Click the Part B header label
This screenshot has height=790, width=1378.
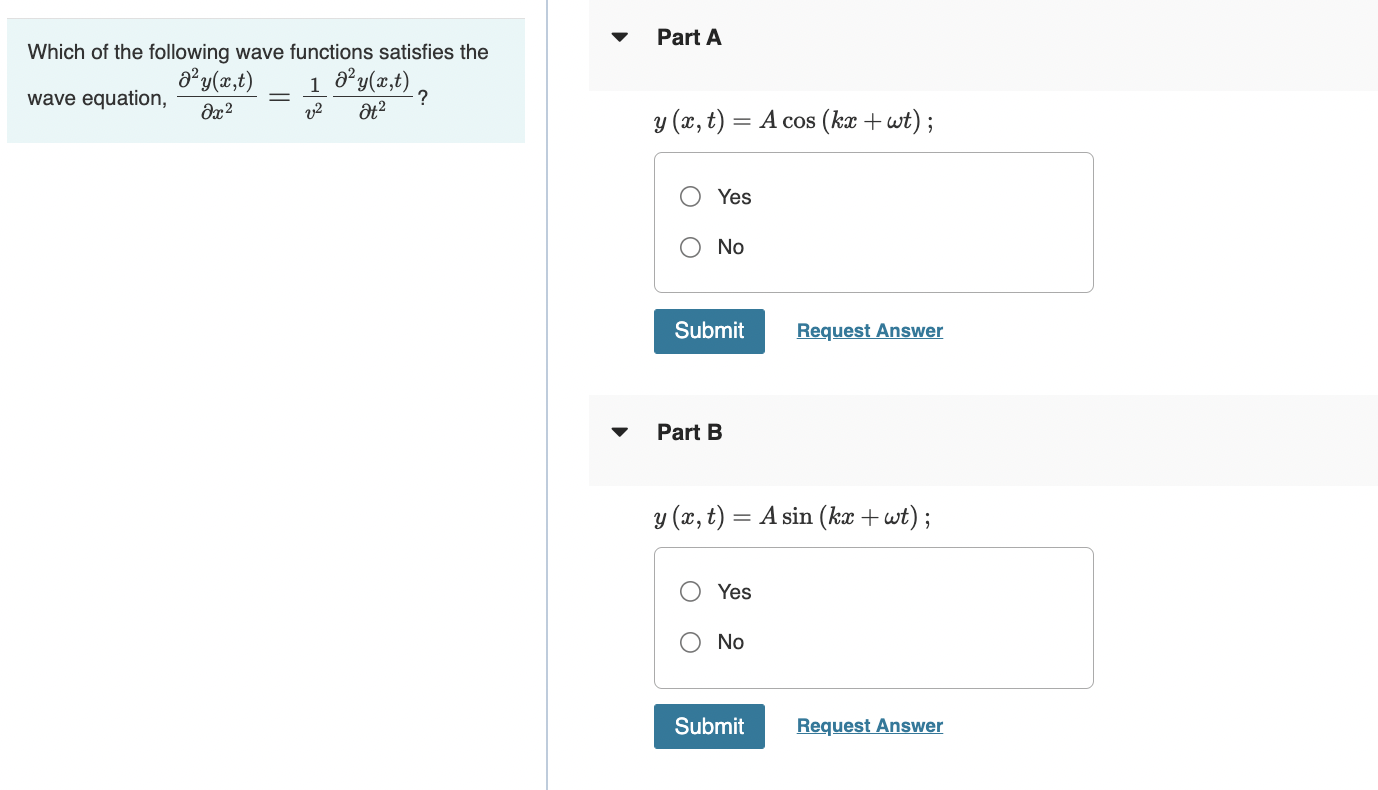689,433
